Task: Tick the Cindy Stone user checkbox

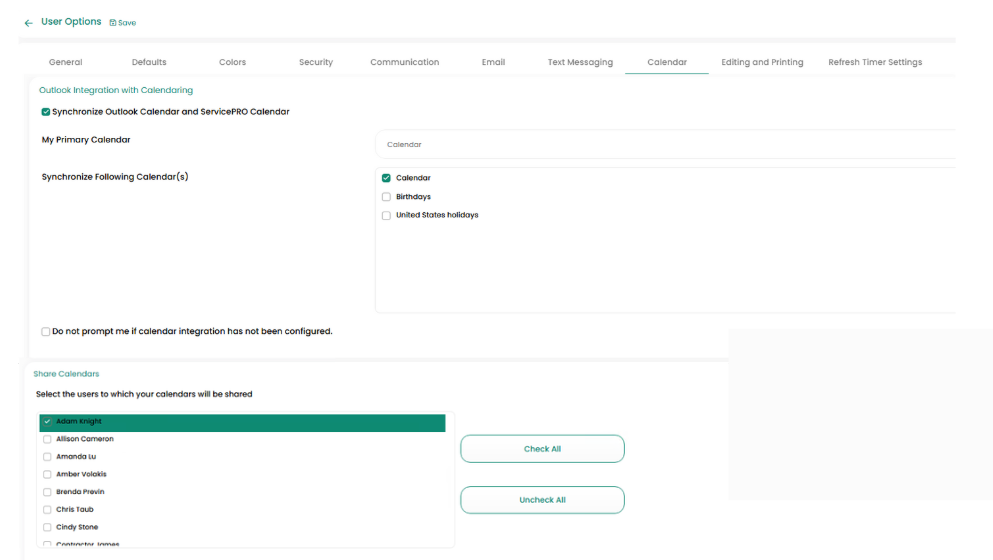Action: tap(47, 527)
